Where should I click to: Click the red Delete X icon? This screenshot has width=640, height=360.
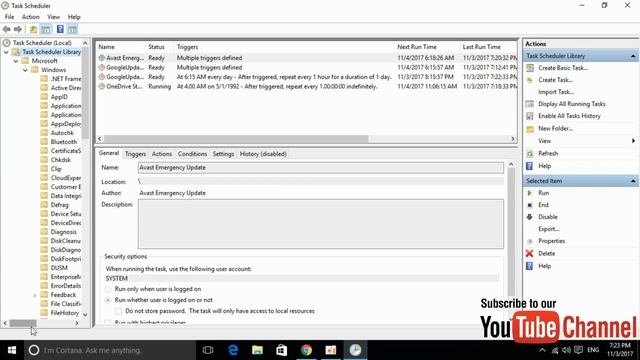pyautogui.click(x=530, y=253)
